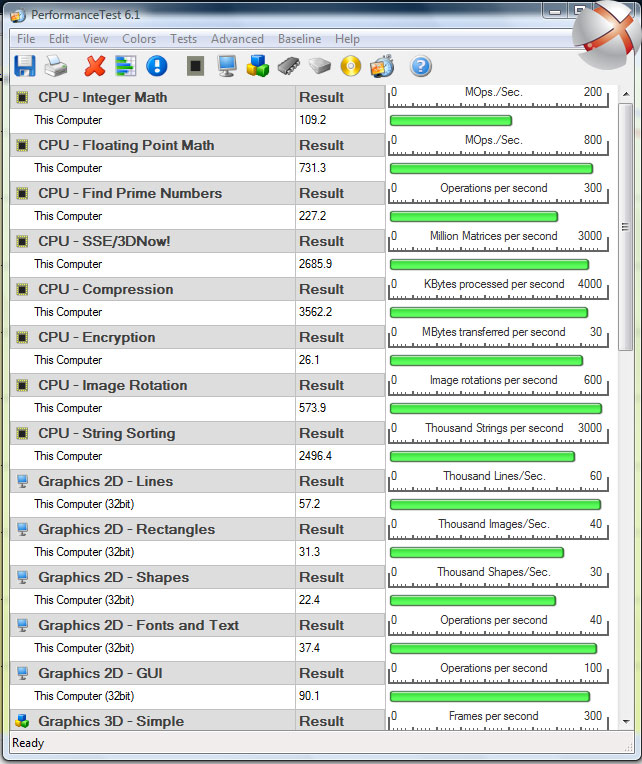Image resolution: width=642 pixels, height=764 pixels.
Task: Select the CPU - Floating Point Math header
Action: (197, 145)
